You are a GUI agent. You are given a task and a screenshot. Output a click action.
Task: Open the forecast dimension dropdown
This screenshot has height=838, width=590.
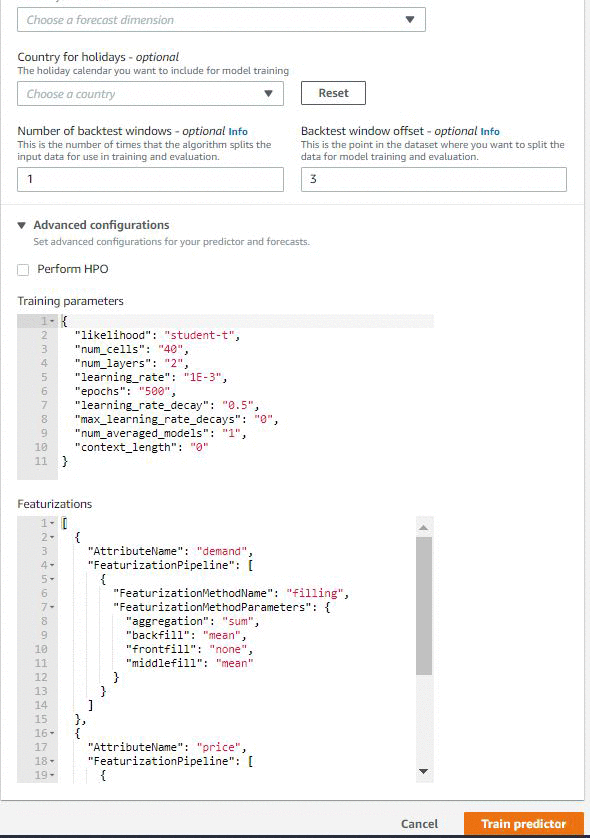[221, 20]
